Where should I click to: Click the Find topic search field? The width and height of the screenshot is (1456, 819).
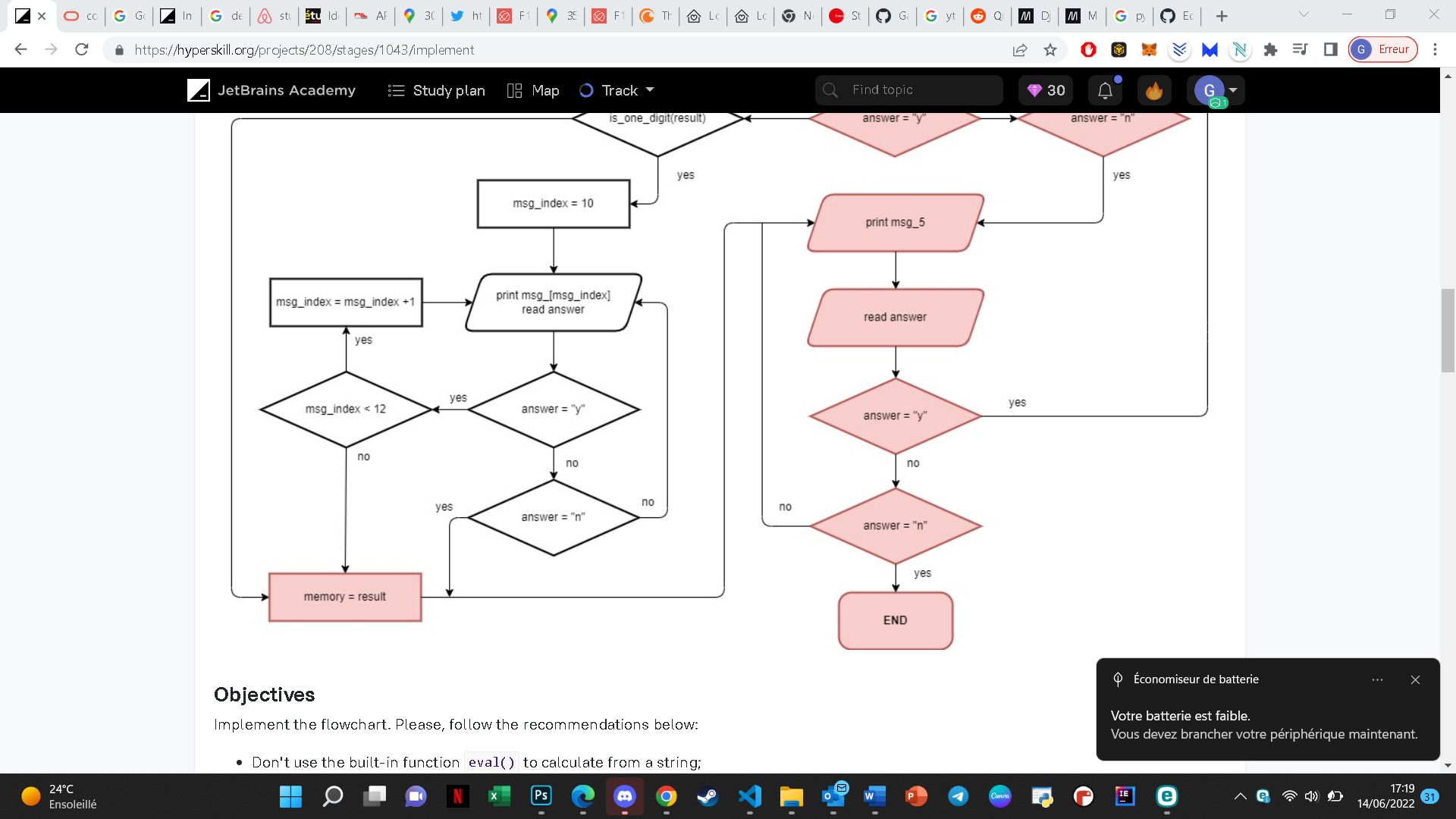[x=908, y=90]
